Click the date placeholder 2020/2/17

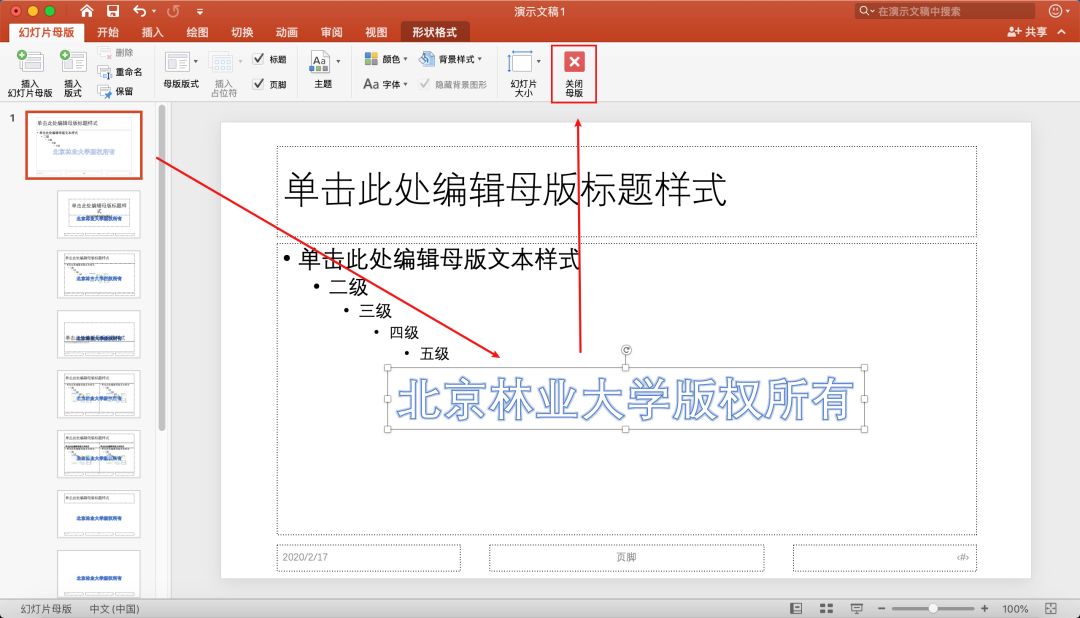(368, 557)
